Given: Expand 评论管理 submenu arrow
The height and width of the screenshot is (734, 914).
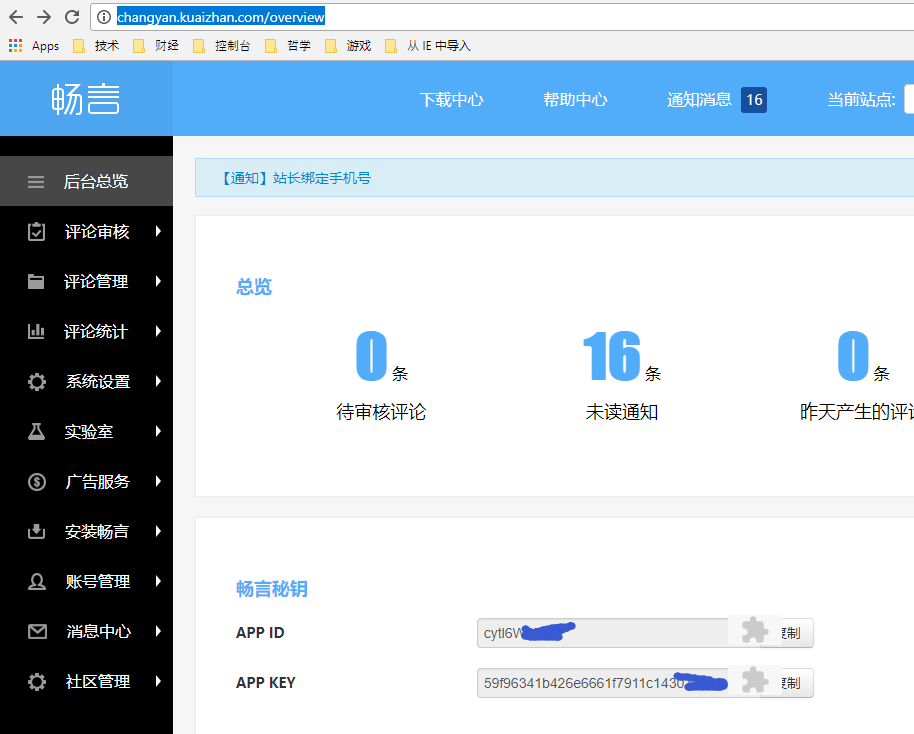Looking at the screenshot, I should [x=158, y=282].
